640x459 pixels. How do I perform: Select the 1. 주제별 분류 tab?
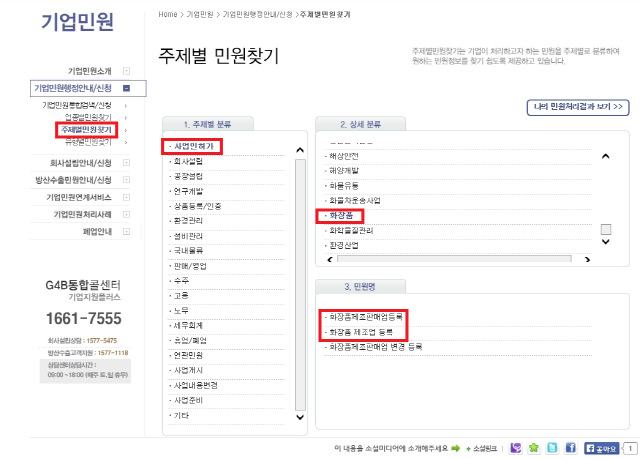(x=208, y=124)
